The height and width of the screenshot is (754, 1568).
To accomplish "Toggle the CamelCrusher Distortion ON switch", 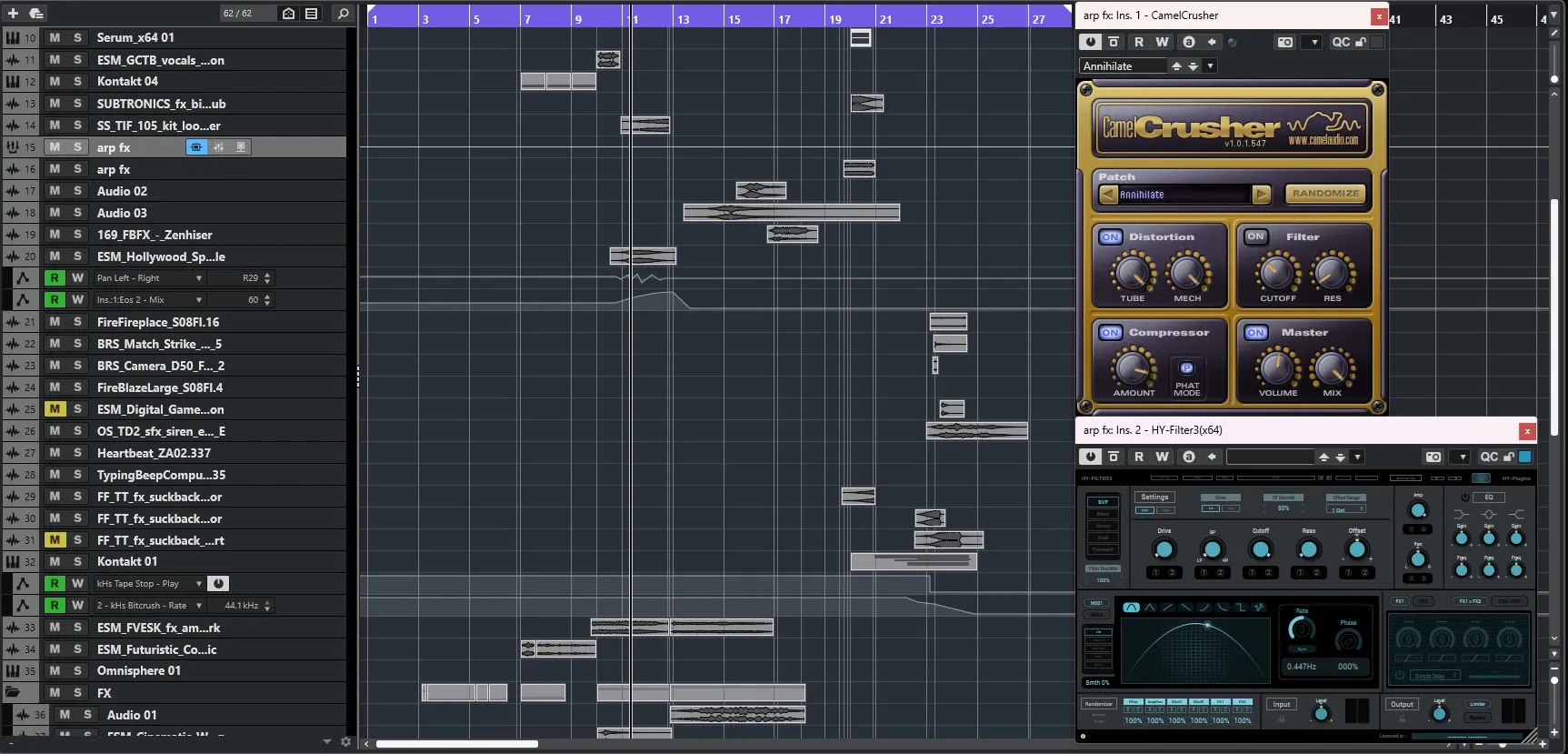I will pyautogui.click(x=1111, y=236).
